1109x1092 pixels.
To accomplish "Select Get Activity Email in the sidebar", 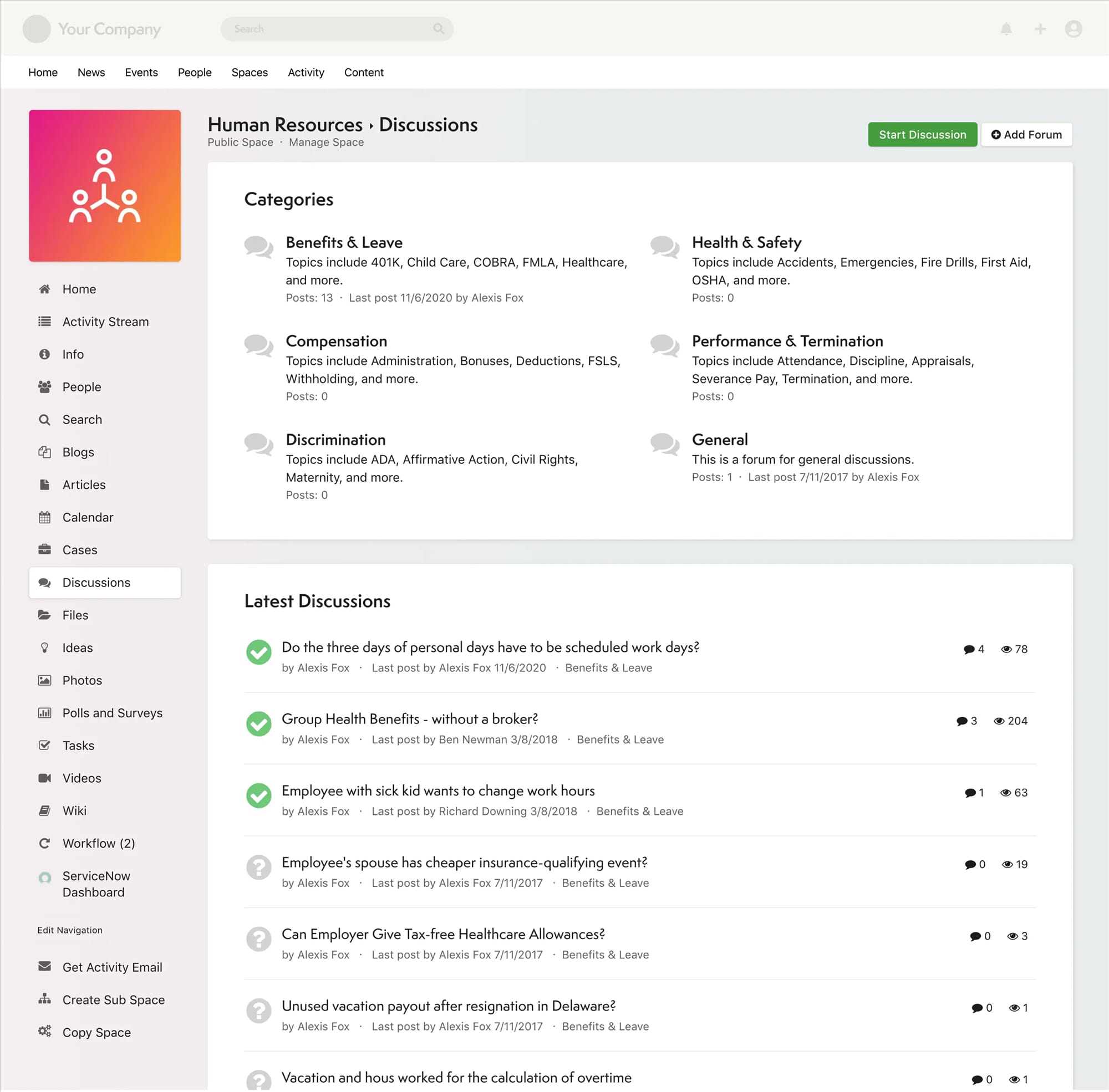I will tap(111, 967).
